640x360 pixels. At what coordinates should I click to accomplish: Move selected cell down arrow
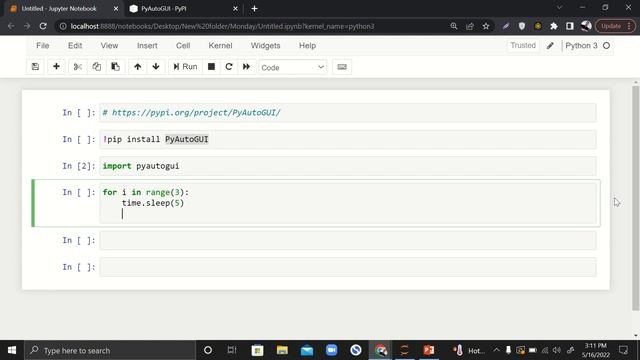(x=156, y=67)
